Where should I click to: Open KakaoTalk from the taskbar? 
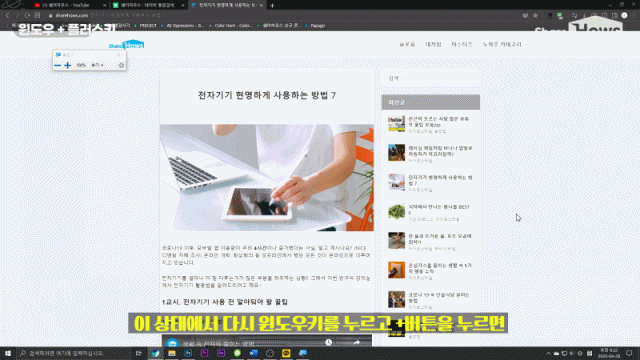(286, 353)
